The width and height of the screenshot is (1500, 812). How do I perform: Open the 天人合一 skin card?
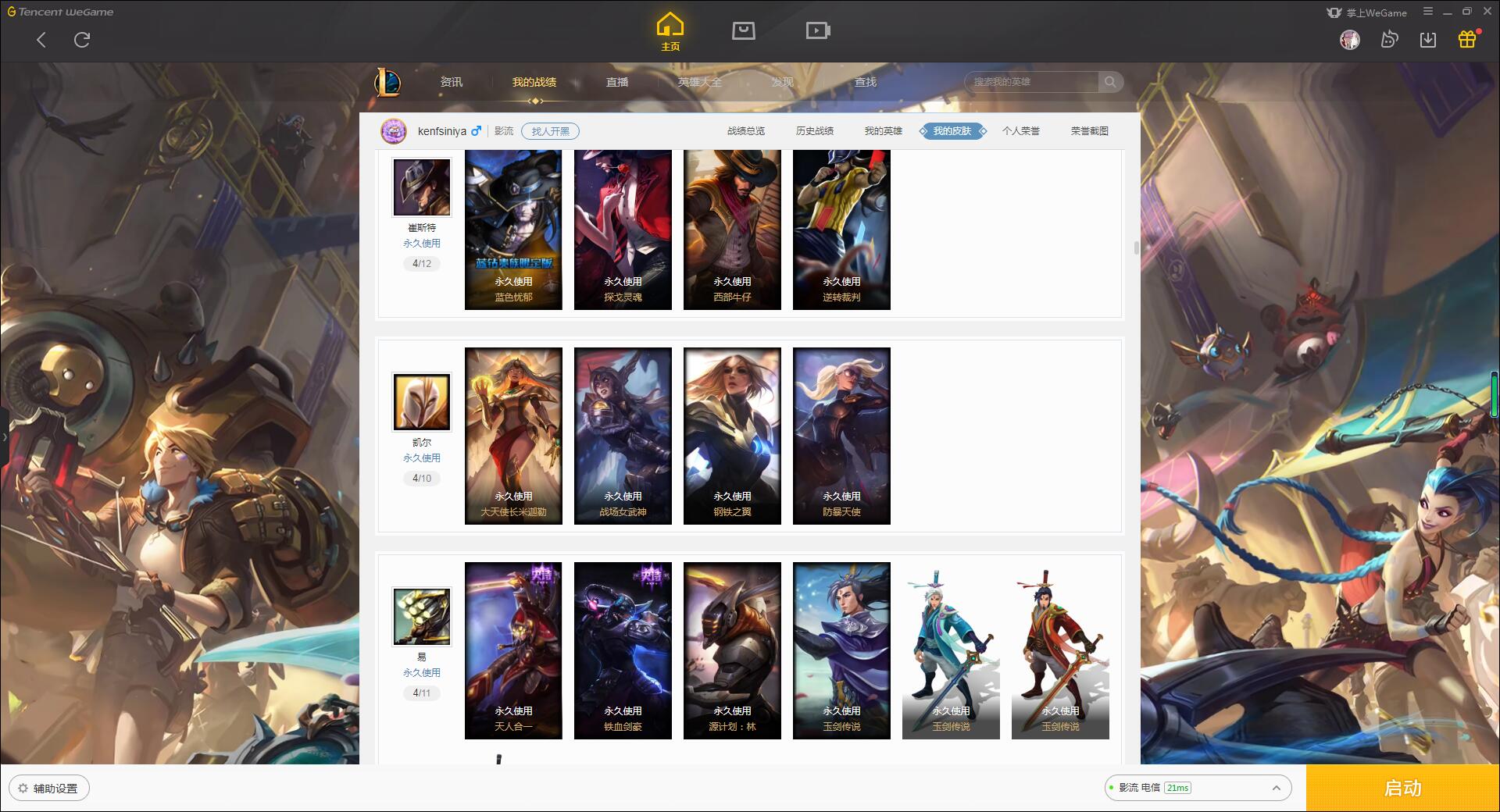[513, 651]
